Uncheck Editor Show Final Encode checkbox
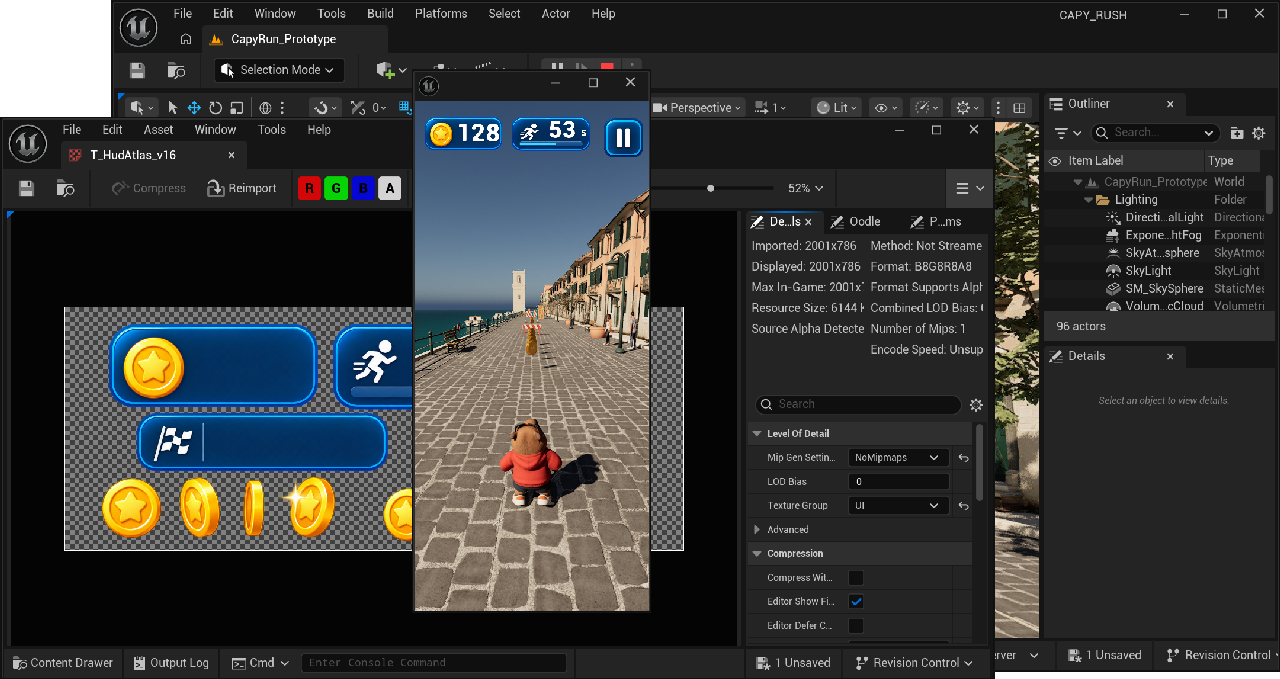 click(856, 601)
